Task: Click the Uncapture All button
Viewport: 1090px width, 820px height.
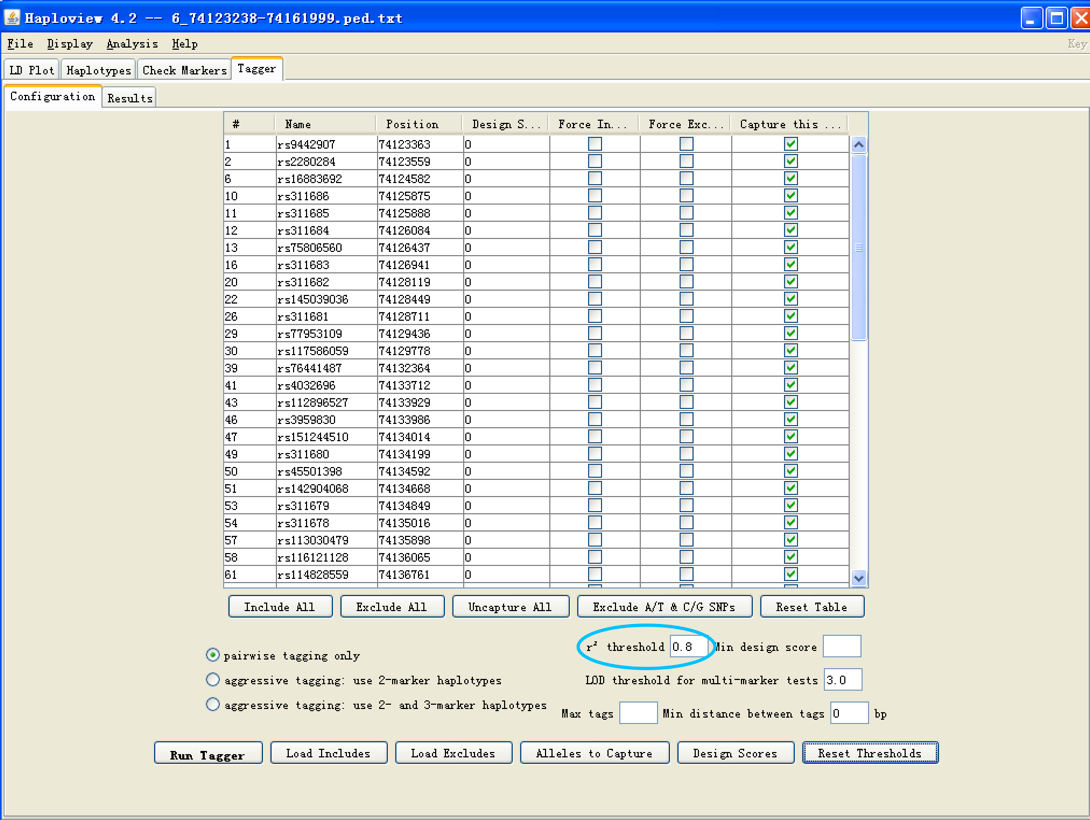Action: pos(510,607)
